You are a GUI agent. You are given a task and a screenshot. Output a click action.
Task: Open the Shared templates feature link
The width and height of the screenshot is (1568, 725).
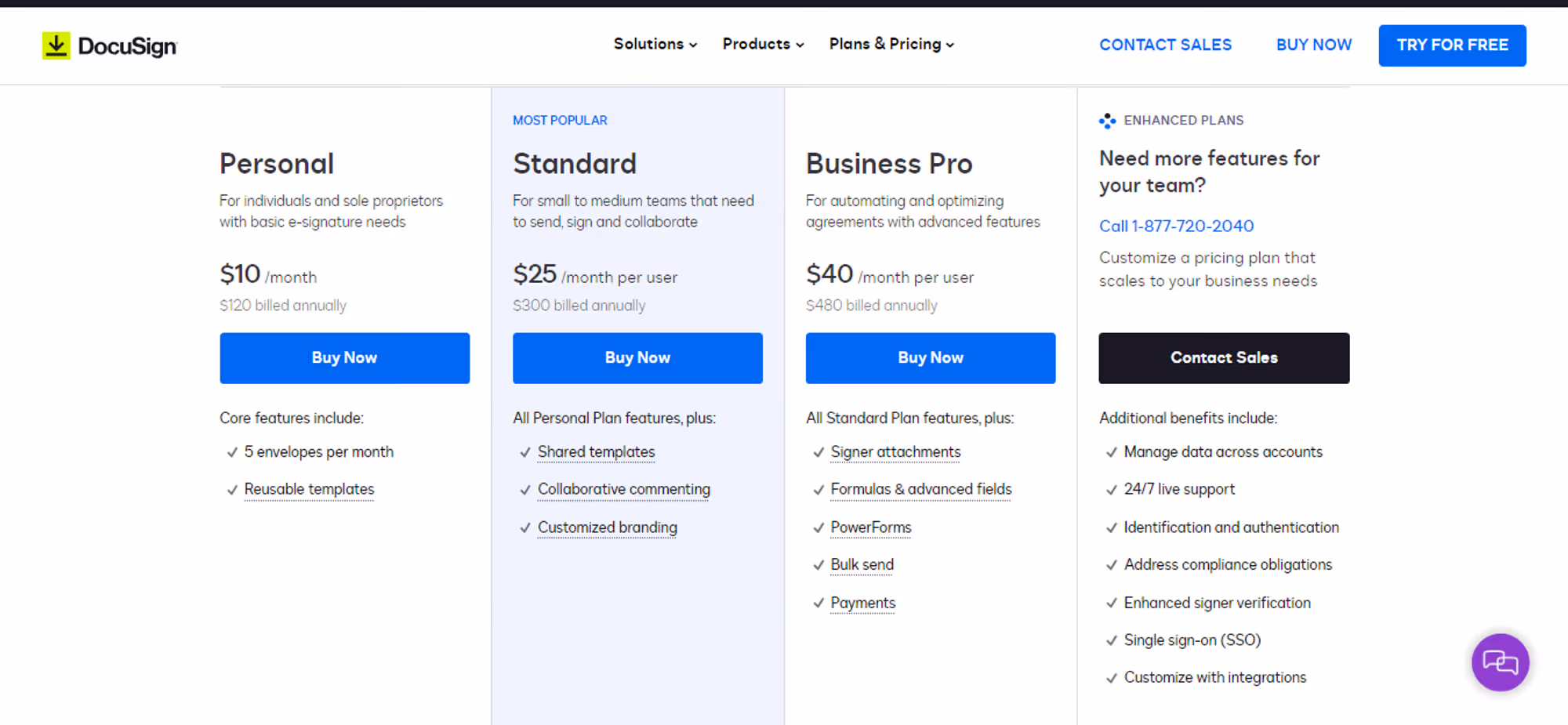click(x=596, y=452)
